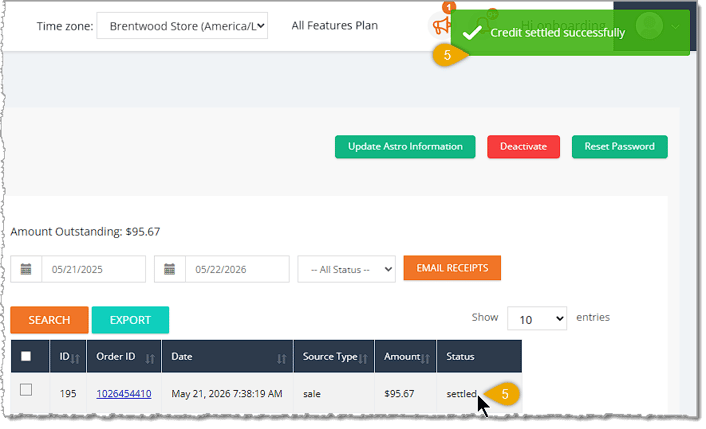The image size is (706, 429).
Task: Click the Amount Outstanding: $95.67 text
Action: pos(85,232)
